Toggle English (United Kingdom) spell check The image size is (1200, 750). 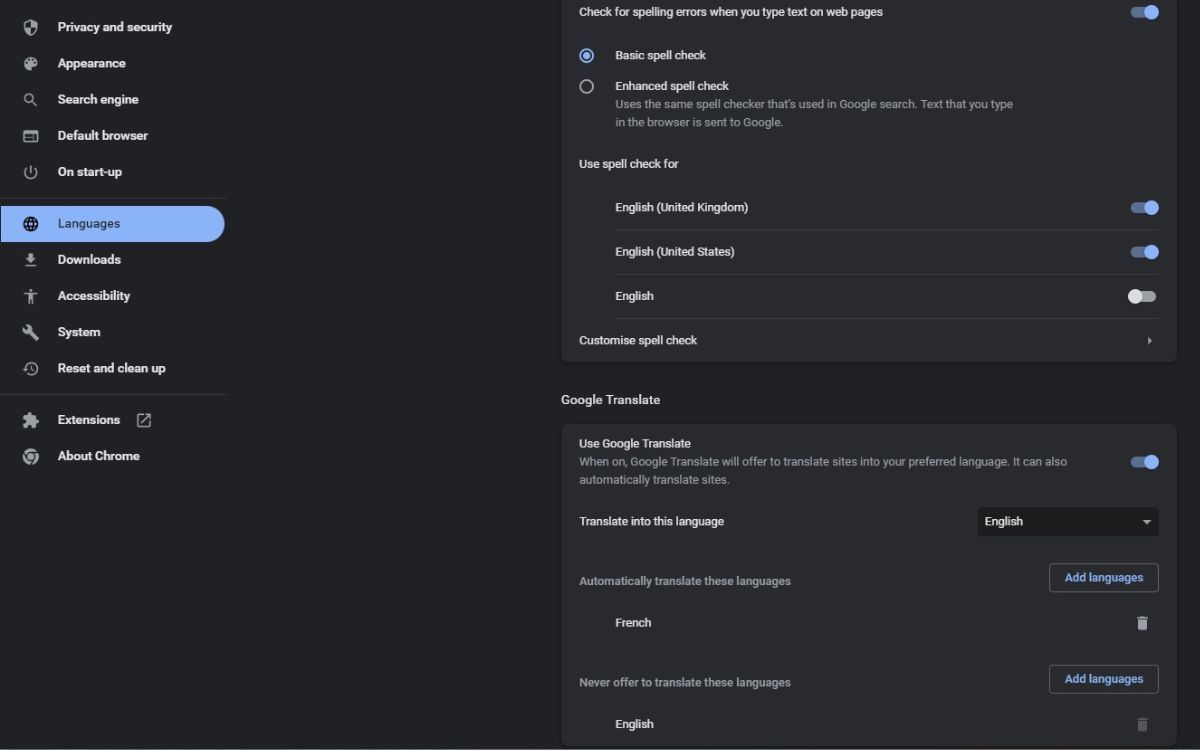pos(1144,208)
